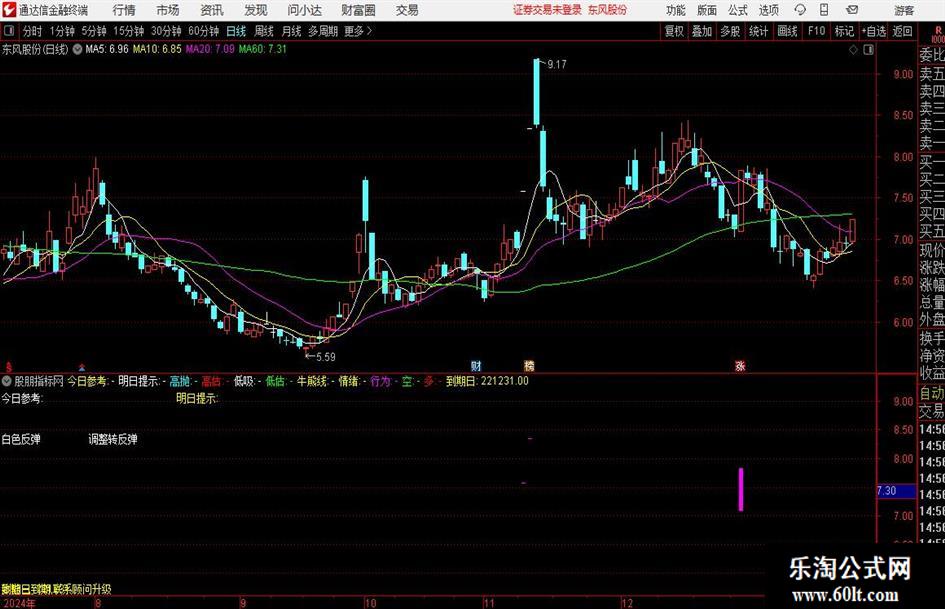Click the 东风股份 stock name in the title bar

[607, 10]
